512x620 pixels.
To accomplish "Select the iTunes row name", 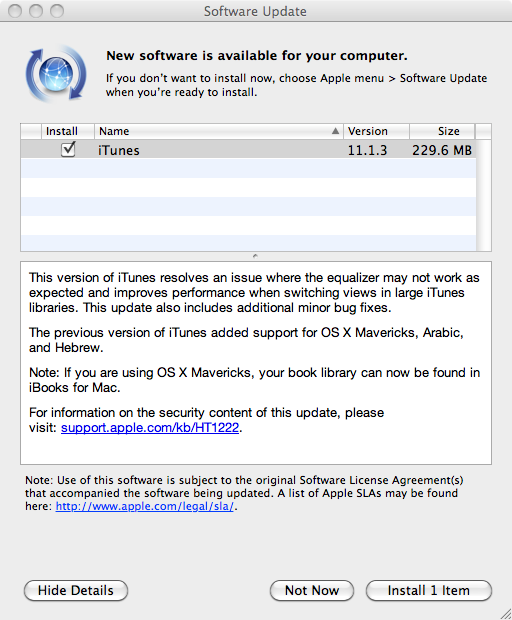I will [x=119, y=150].
